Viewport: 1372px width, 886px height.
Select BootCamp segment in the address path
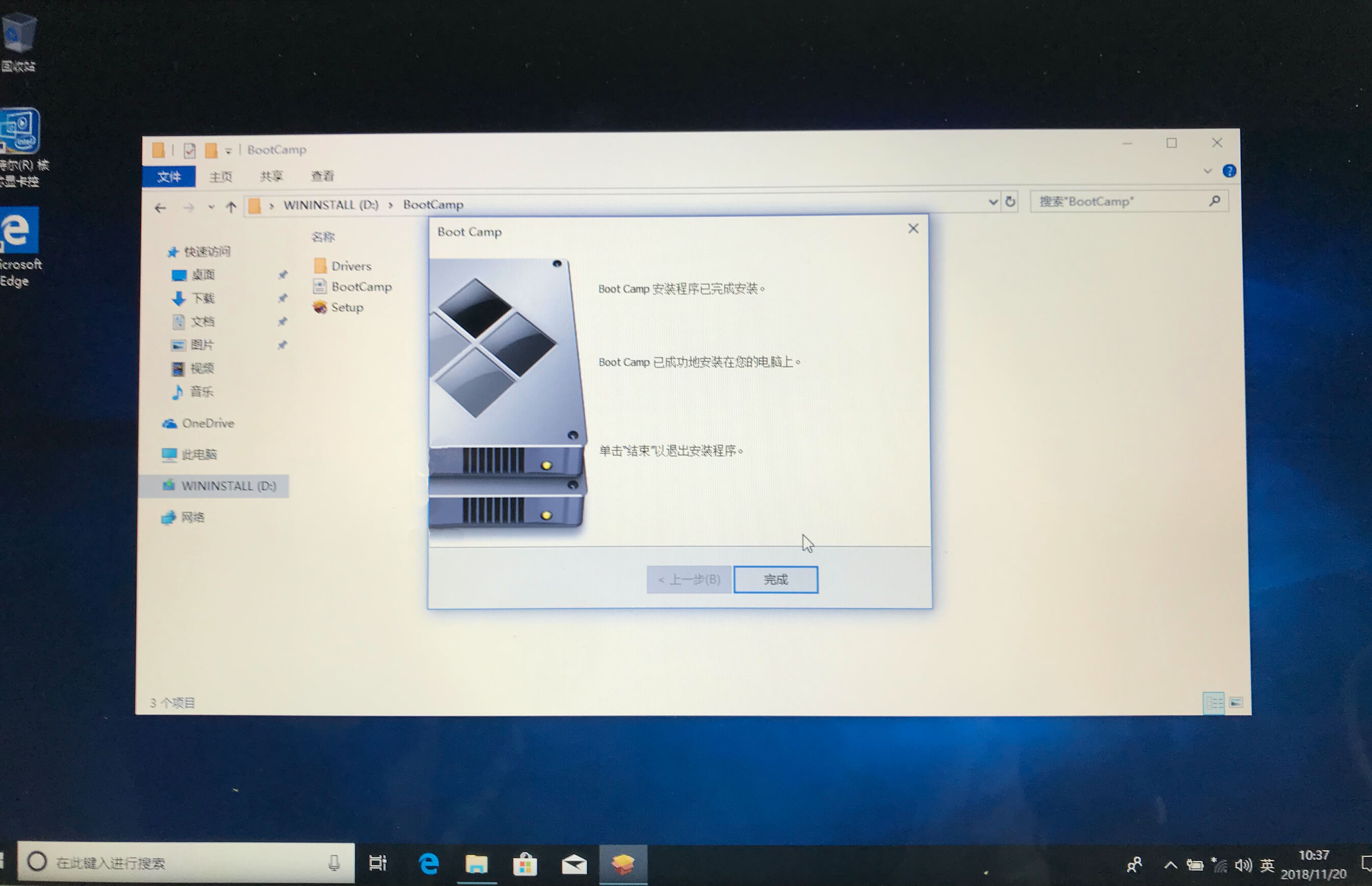[x=433, y=204]
